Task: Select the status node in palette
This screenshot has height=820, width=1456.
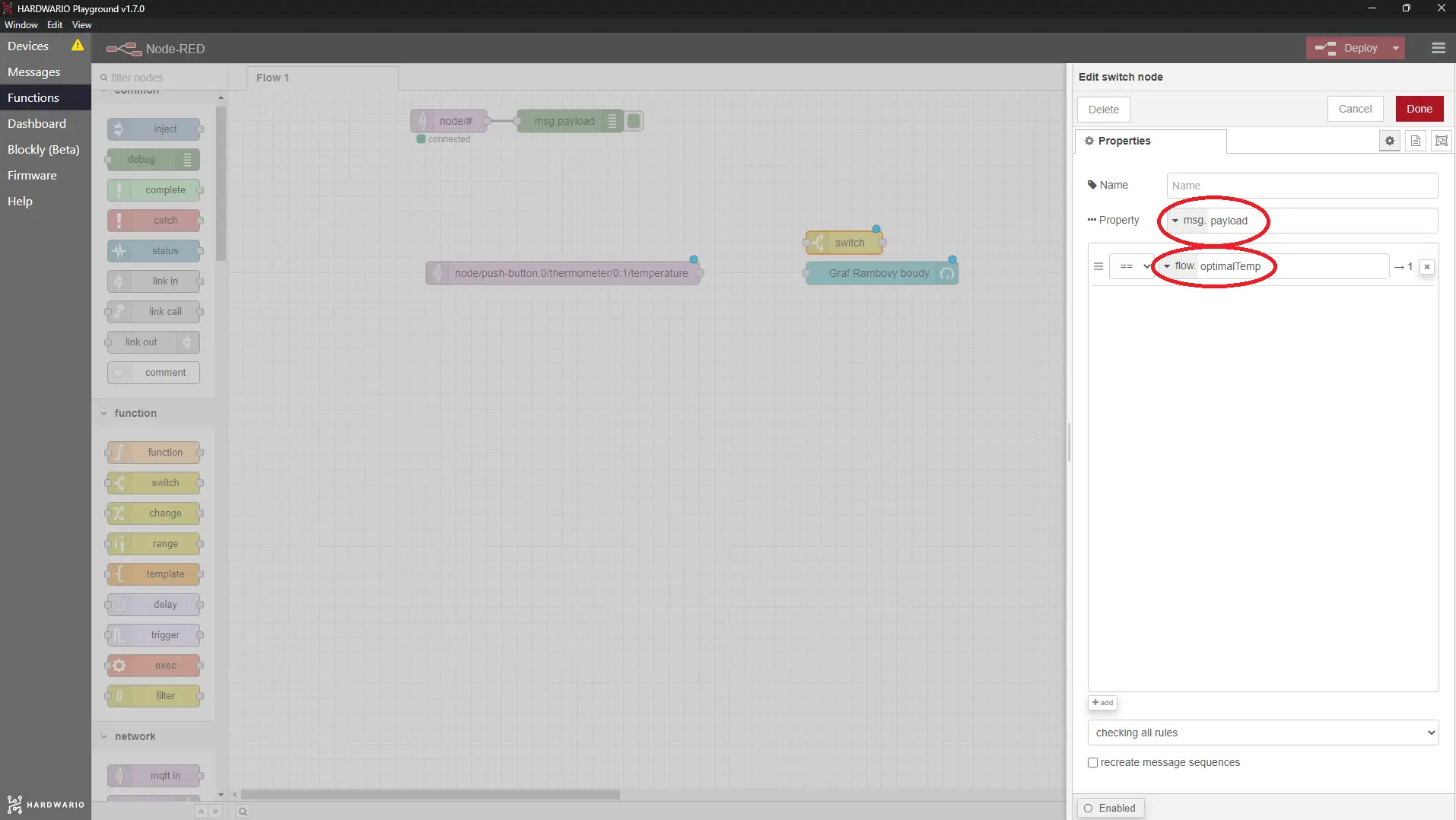Action: click(x=154, y=251)
